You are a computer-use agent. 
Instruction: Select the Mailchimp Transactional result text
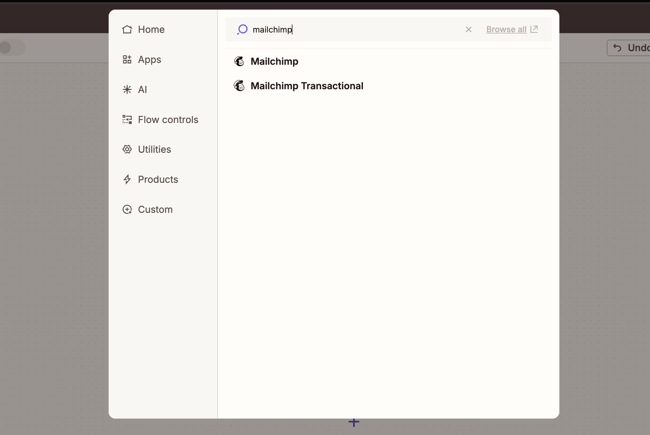click(306, 86)
